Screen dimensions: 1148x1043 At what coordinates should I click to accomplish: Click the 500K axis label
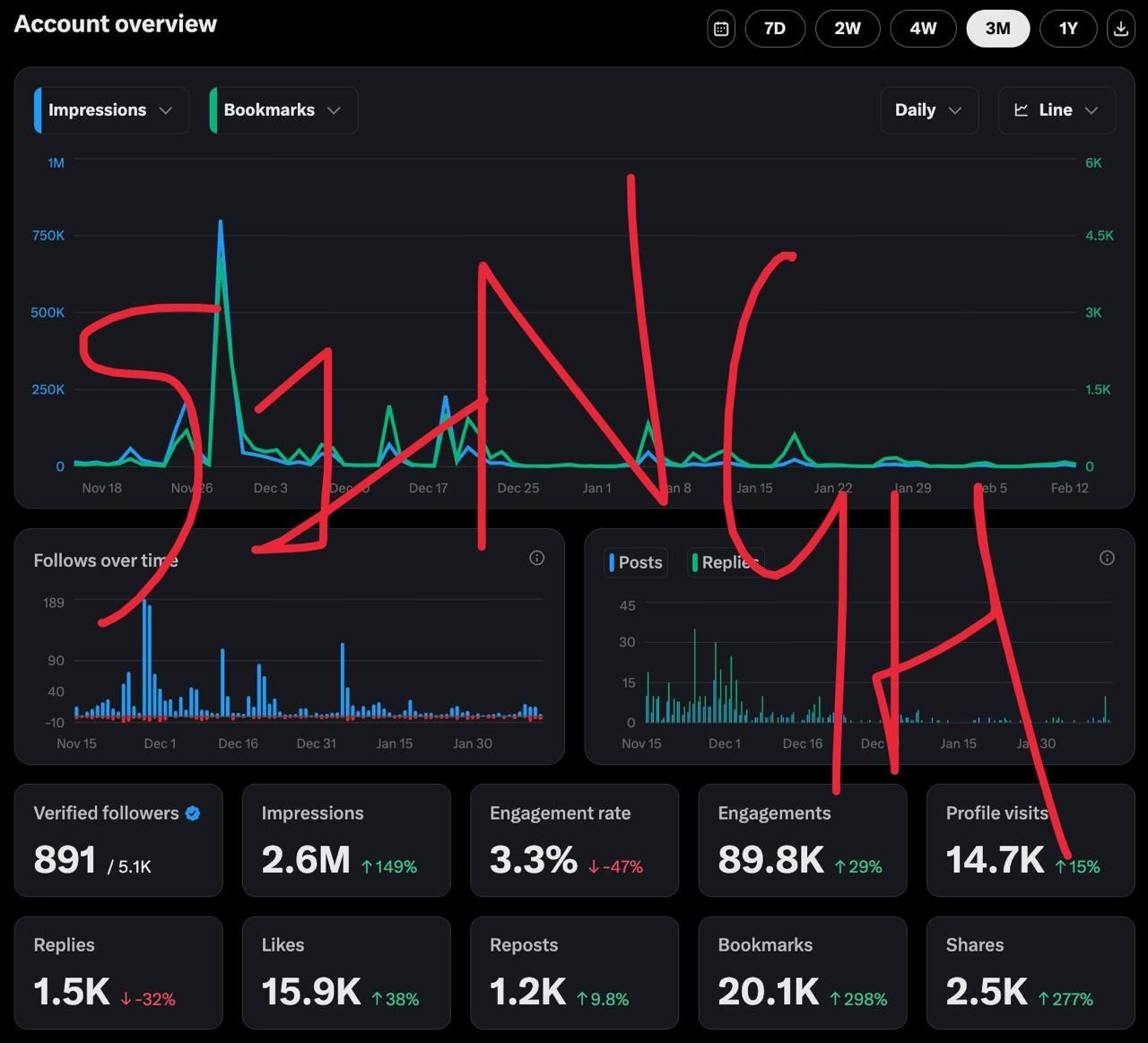[48, 313]
